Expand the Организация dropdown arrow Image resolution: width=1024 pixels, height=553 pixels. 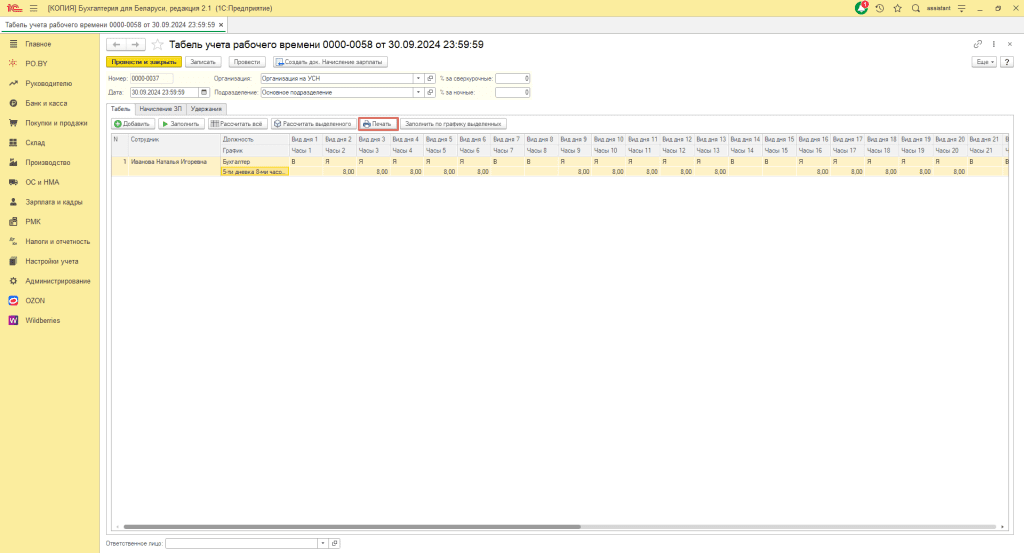(418, 78)
